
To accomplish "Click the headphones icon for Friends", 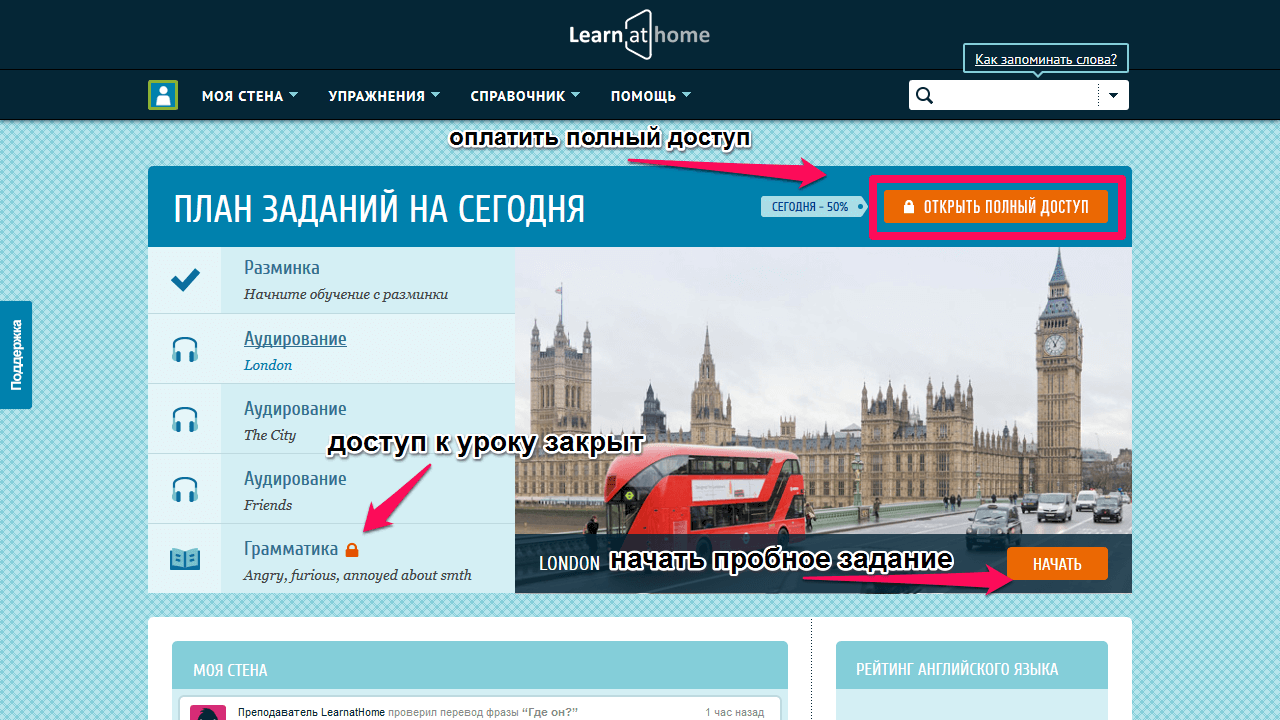I will tap(184, 489).
